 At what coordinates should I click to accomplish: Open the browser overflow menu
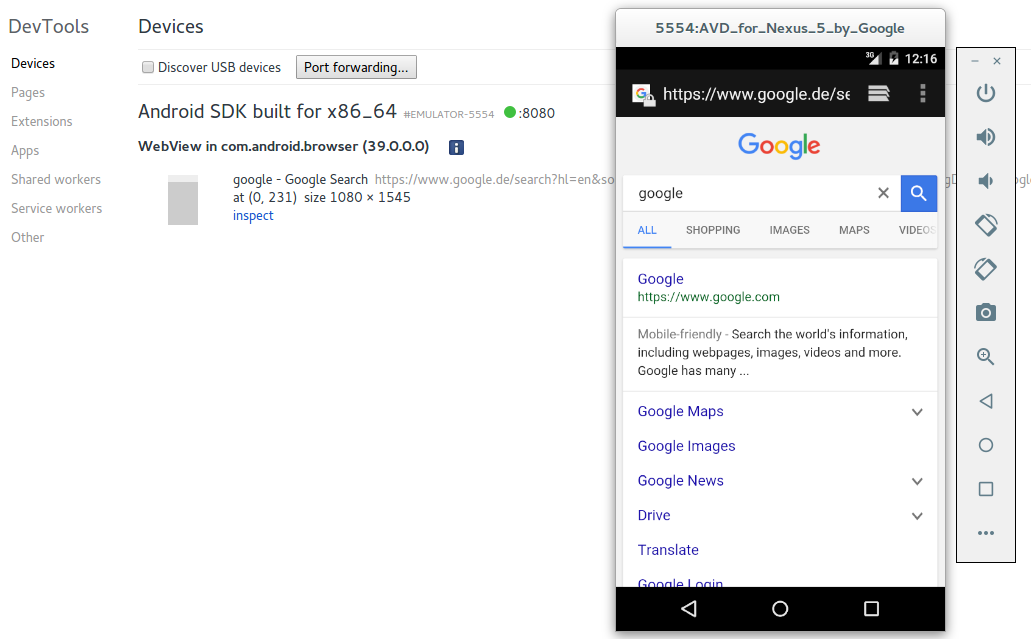point(923,93)
